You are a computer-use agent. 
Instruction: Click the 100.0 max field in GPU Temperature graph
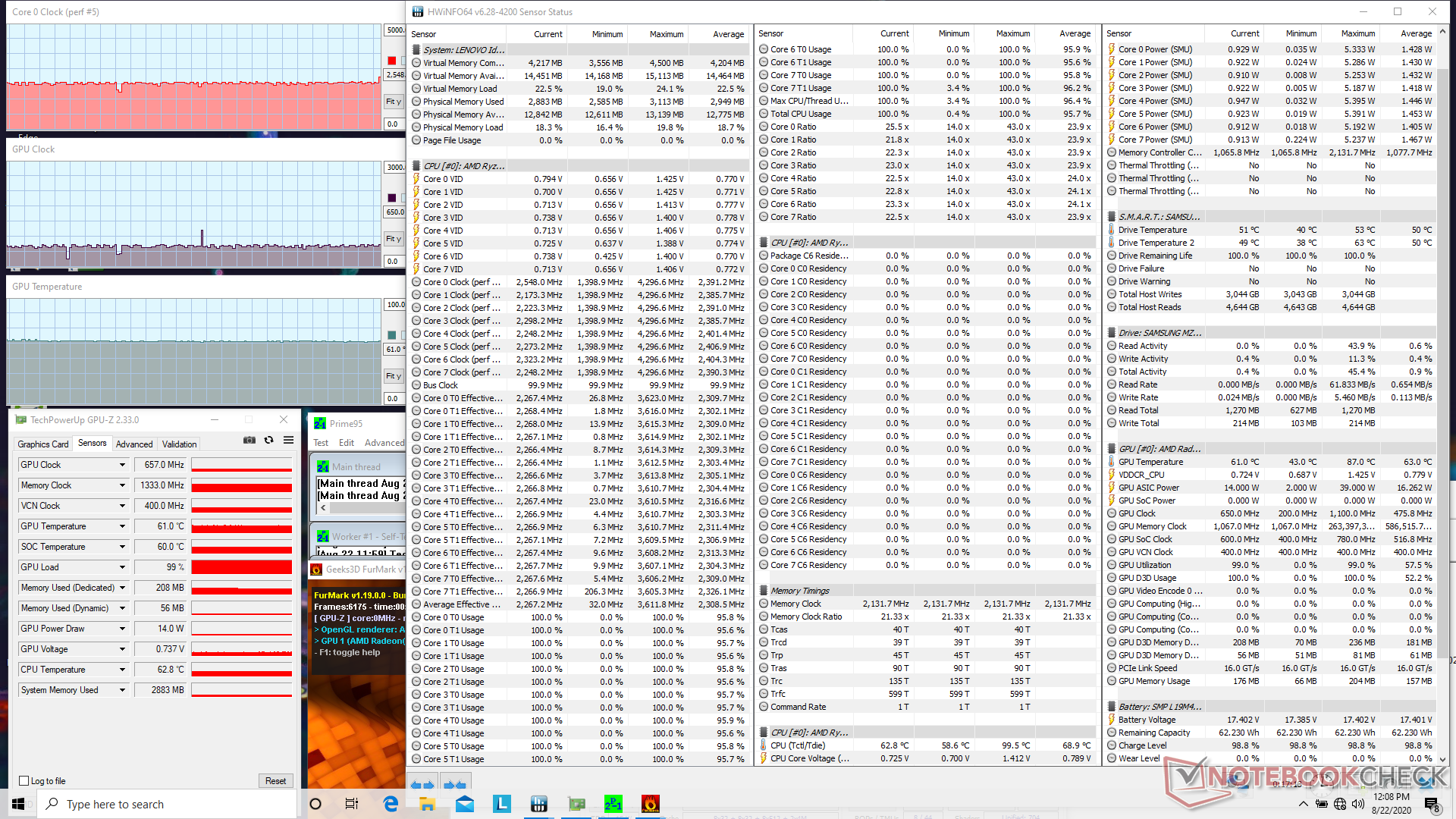[x=394, y=305]
